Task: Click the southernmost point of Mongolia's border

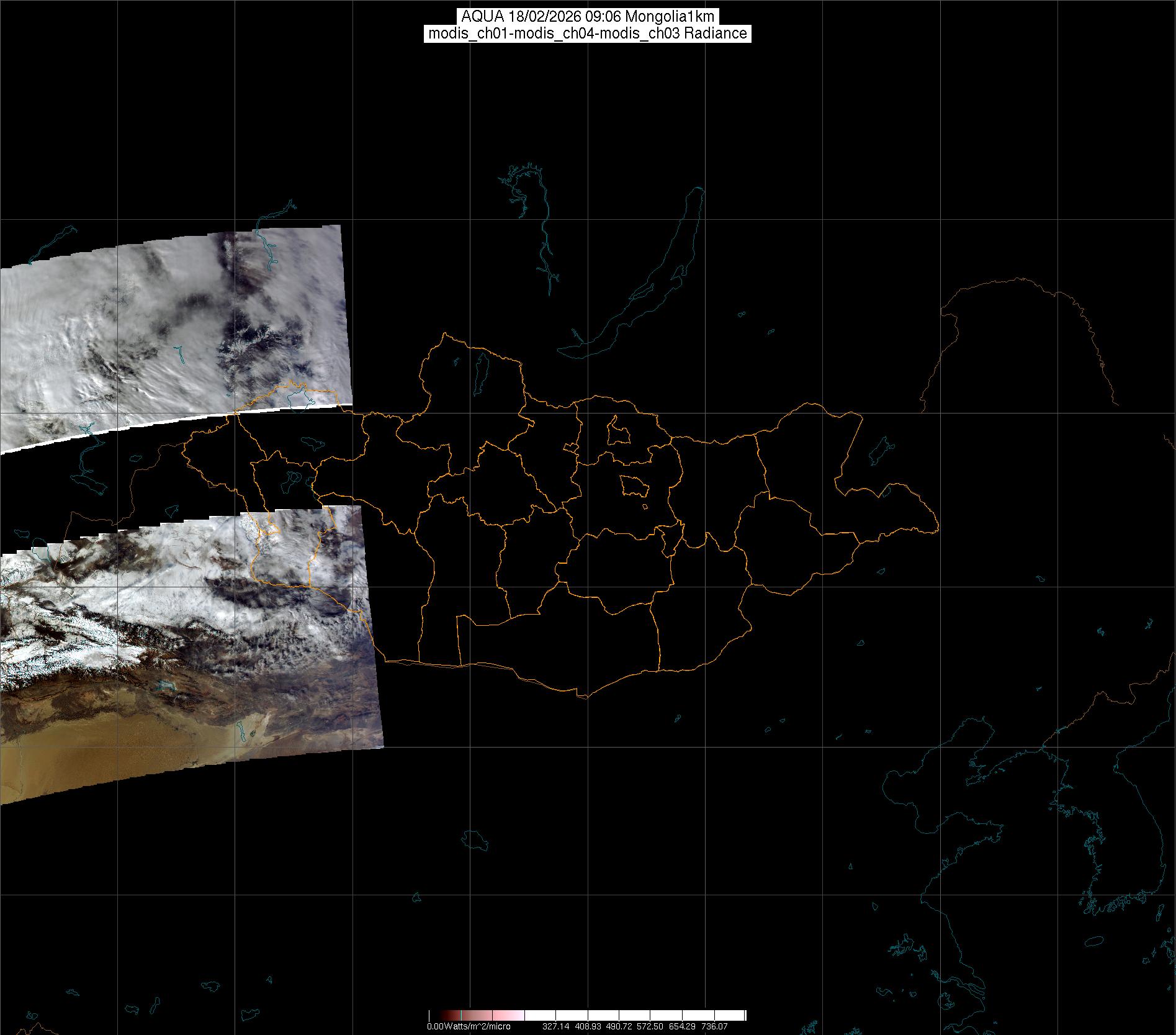Action: tap(582, 697)
